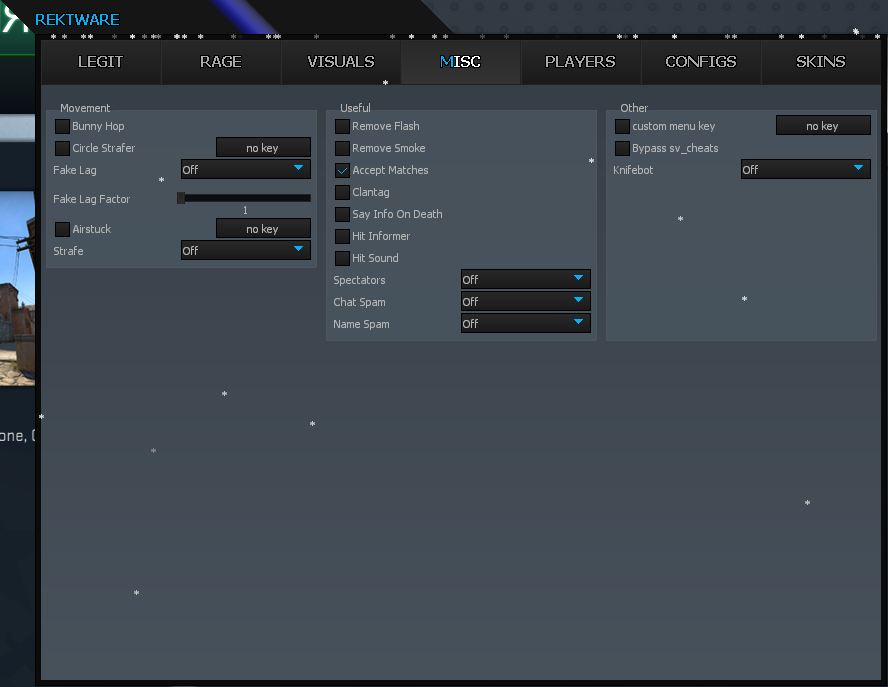Click the Fake Lag Factor label

pyautogui.click(x=92, y=199)
